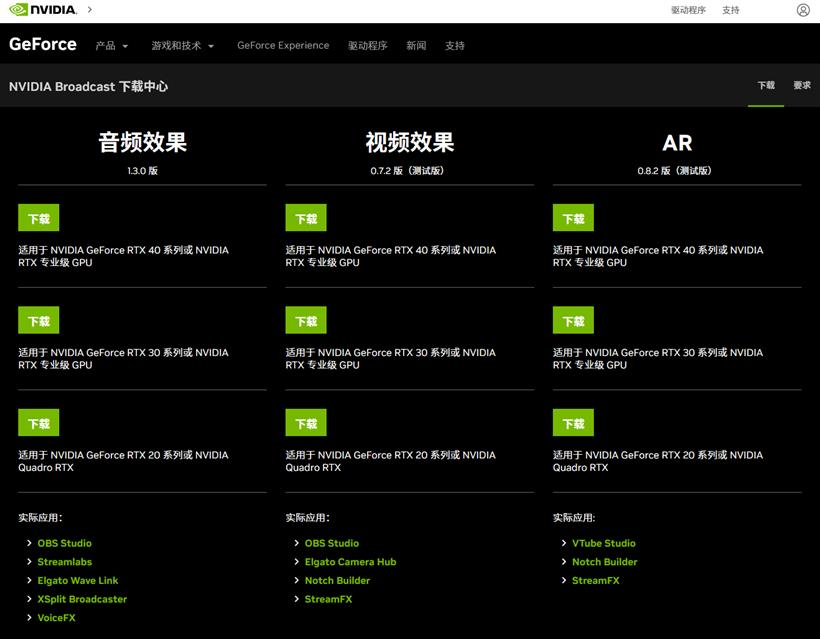
Task: Open Streamlabs link
Action: point(64,562)
